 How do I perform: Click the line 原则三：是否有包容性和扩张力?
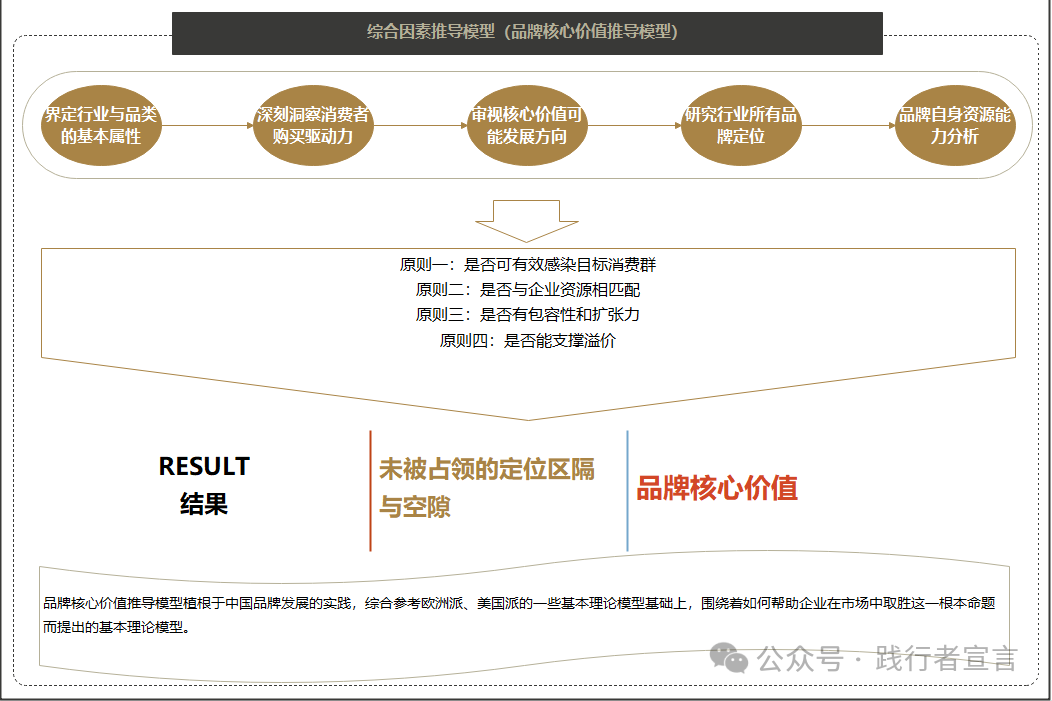pyautogui.click(x=527, y=315)
